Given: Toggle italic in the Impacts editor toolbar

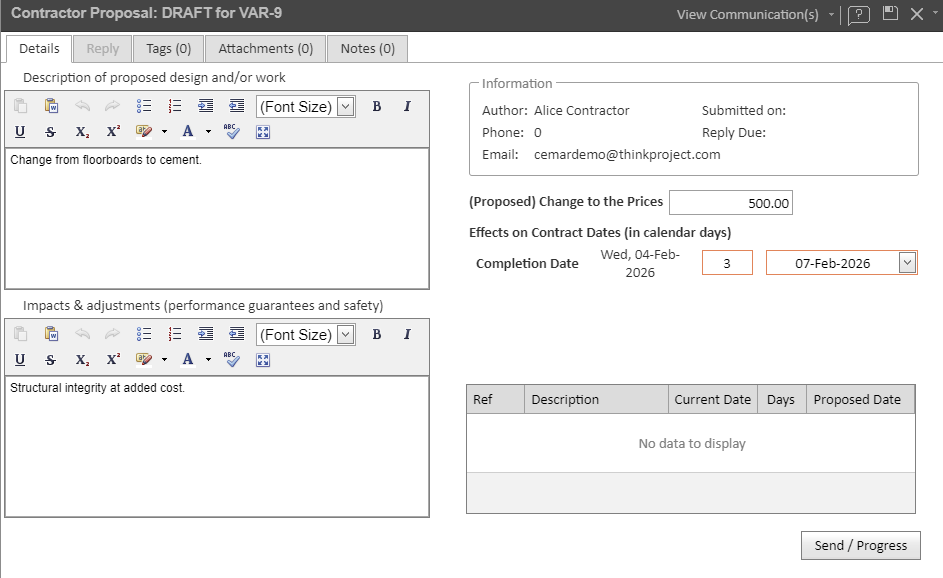Looking at the screenshot, I should (407, 335).
